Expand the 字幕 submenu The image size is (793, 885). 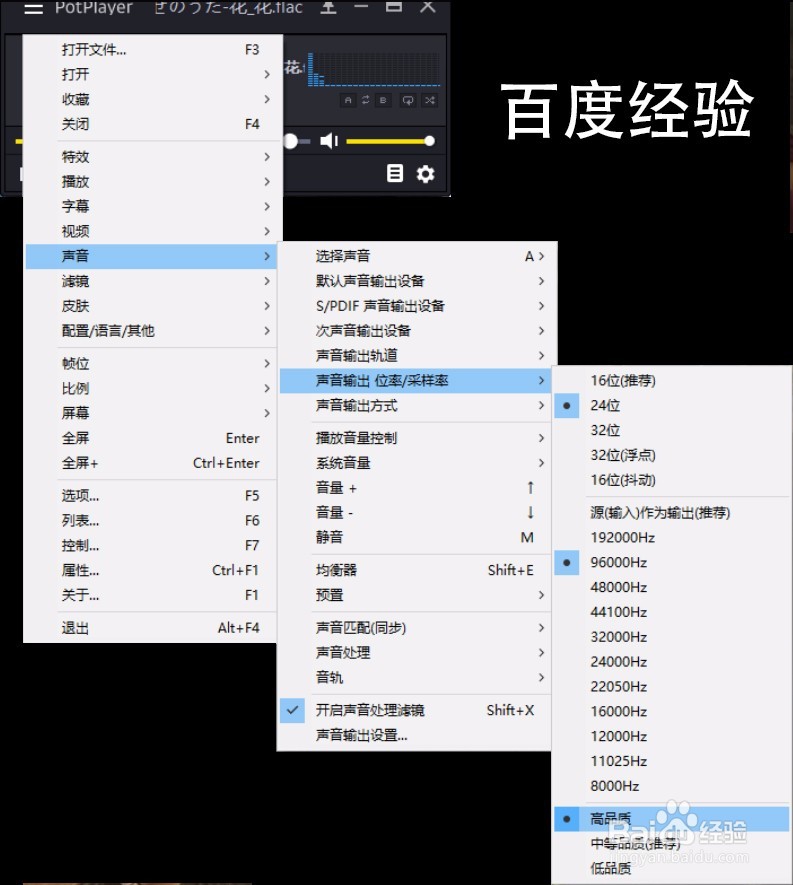(x=151, y=207)
